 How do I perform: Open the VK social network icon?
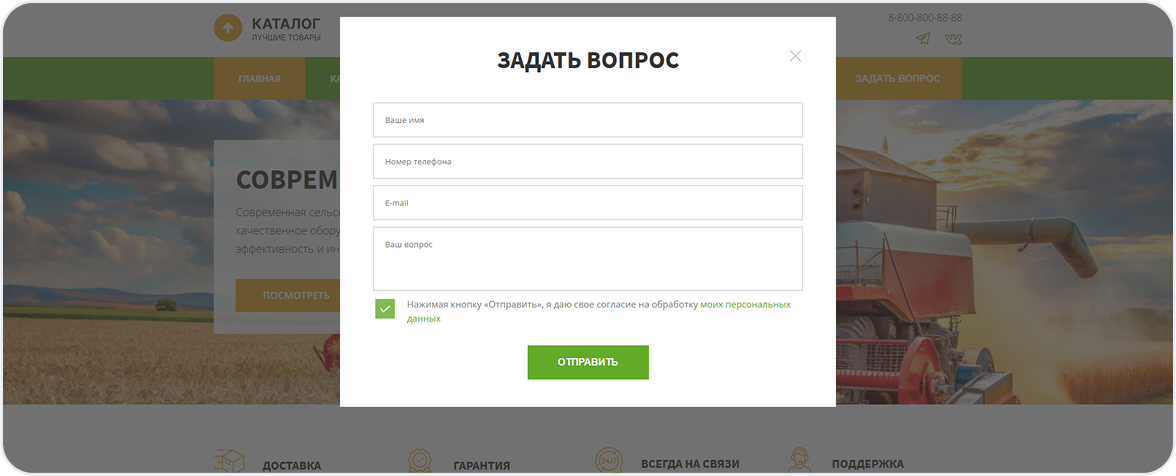point(953,39)
